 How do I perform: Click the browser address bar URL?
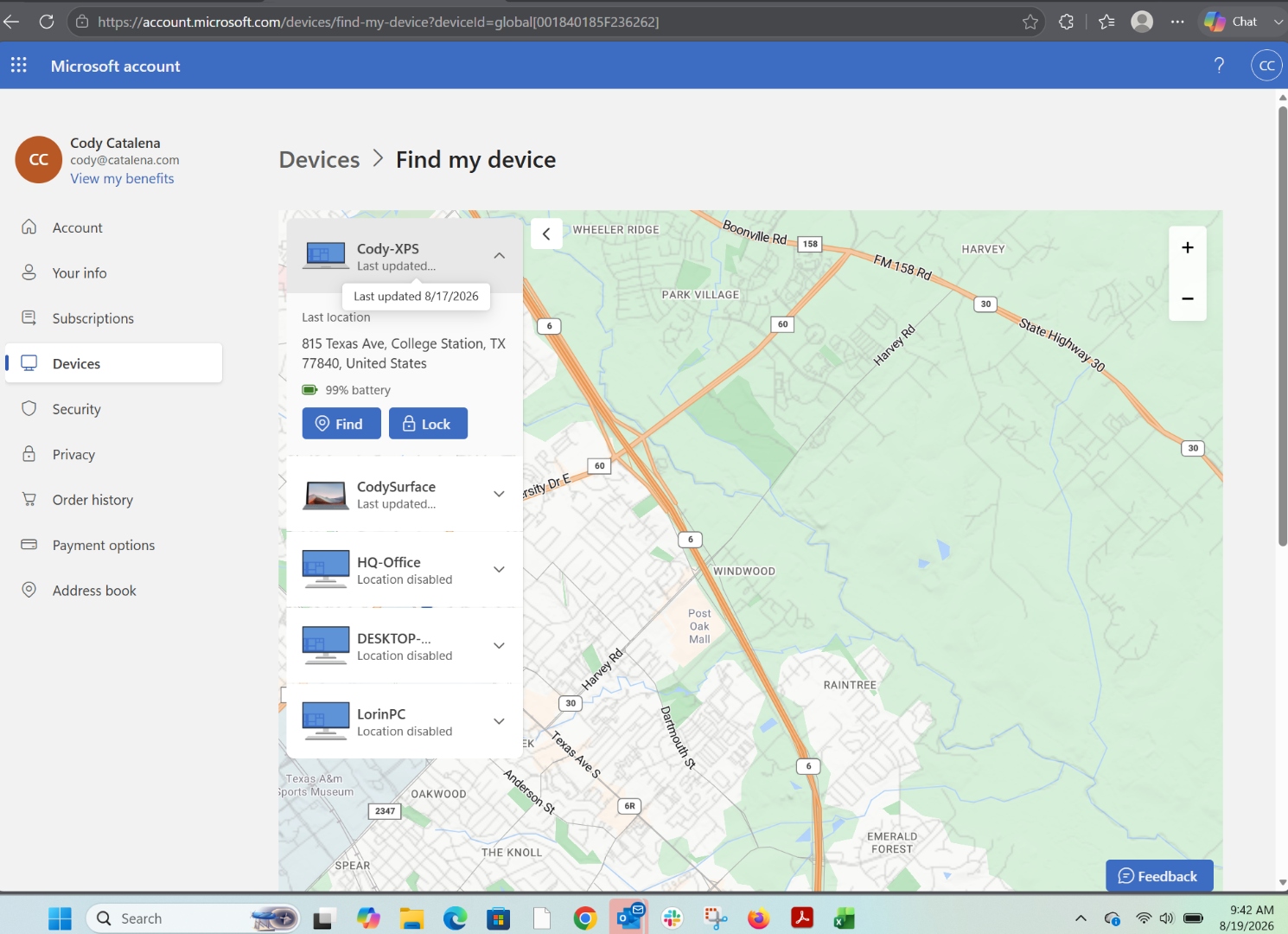(379, 22)
